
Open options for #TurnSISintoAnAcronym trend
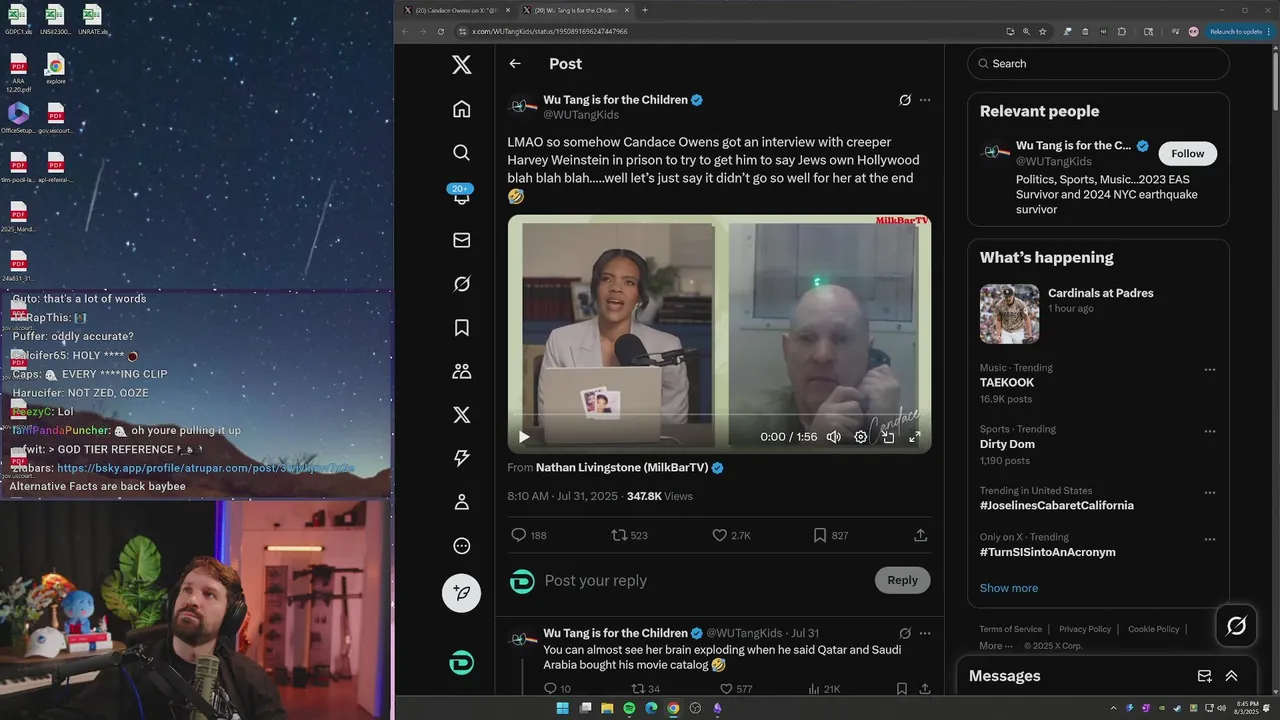[1209, 538]
